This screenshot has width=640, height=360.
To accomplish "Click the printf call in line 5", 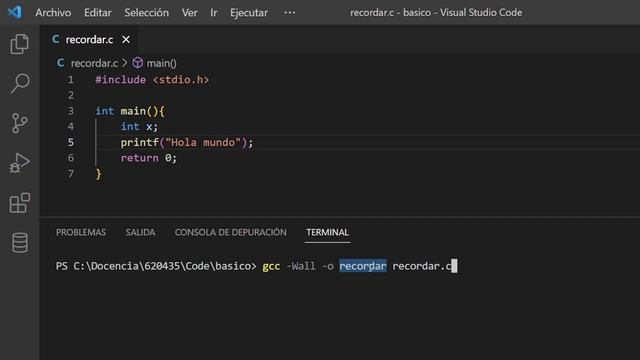I will point(139,142).
